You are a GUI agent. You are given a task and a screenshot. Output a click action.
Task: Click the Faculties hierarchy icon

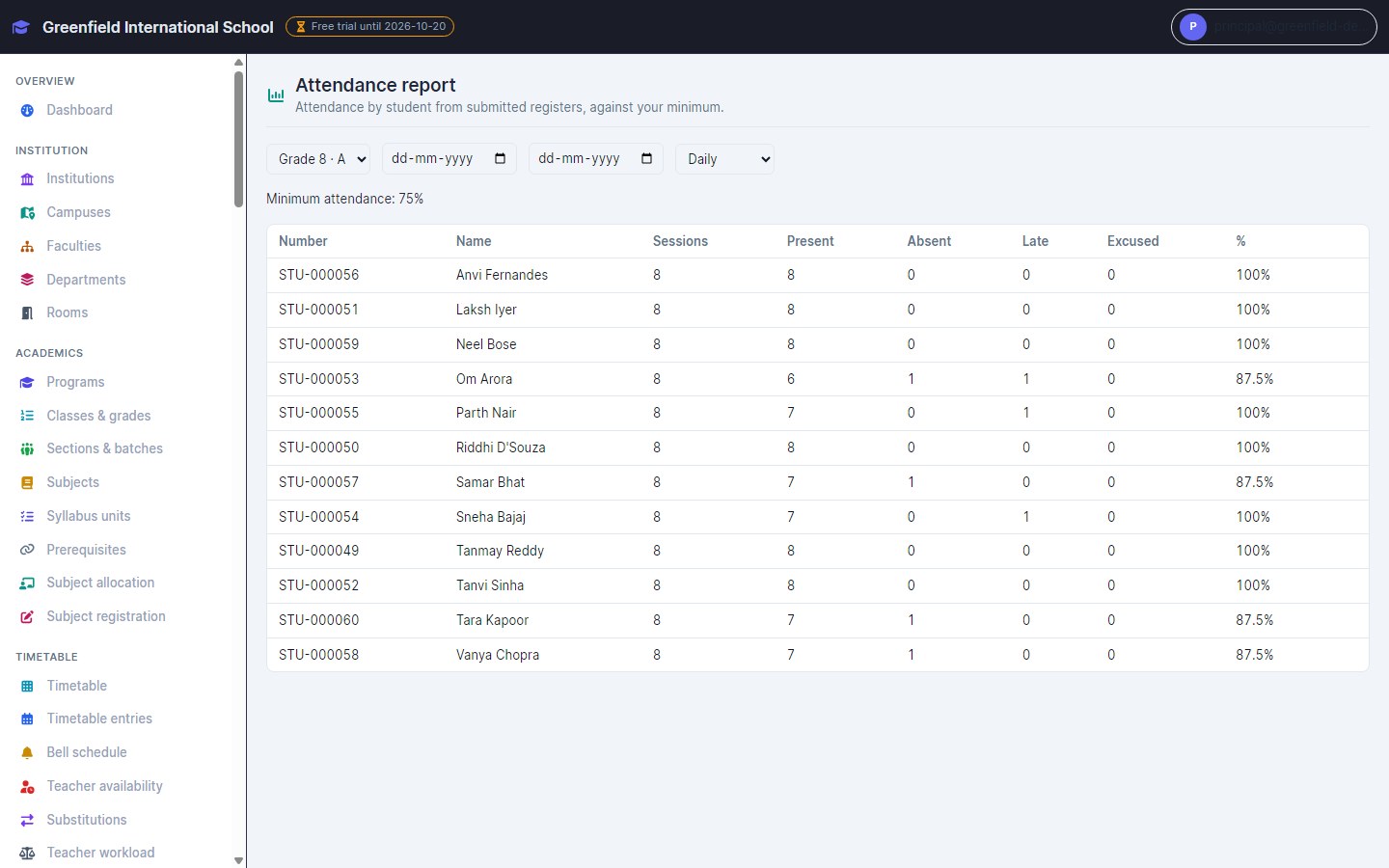pyautogui.click(x=27, y=247)
